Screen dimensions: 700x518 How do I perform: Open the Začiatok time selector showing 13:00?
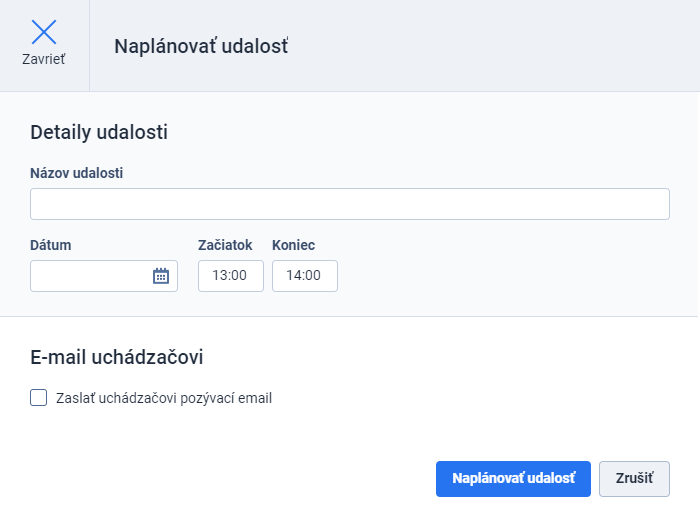(x=231, y=276)
